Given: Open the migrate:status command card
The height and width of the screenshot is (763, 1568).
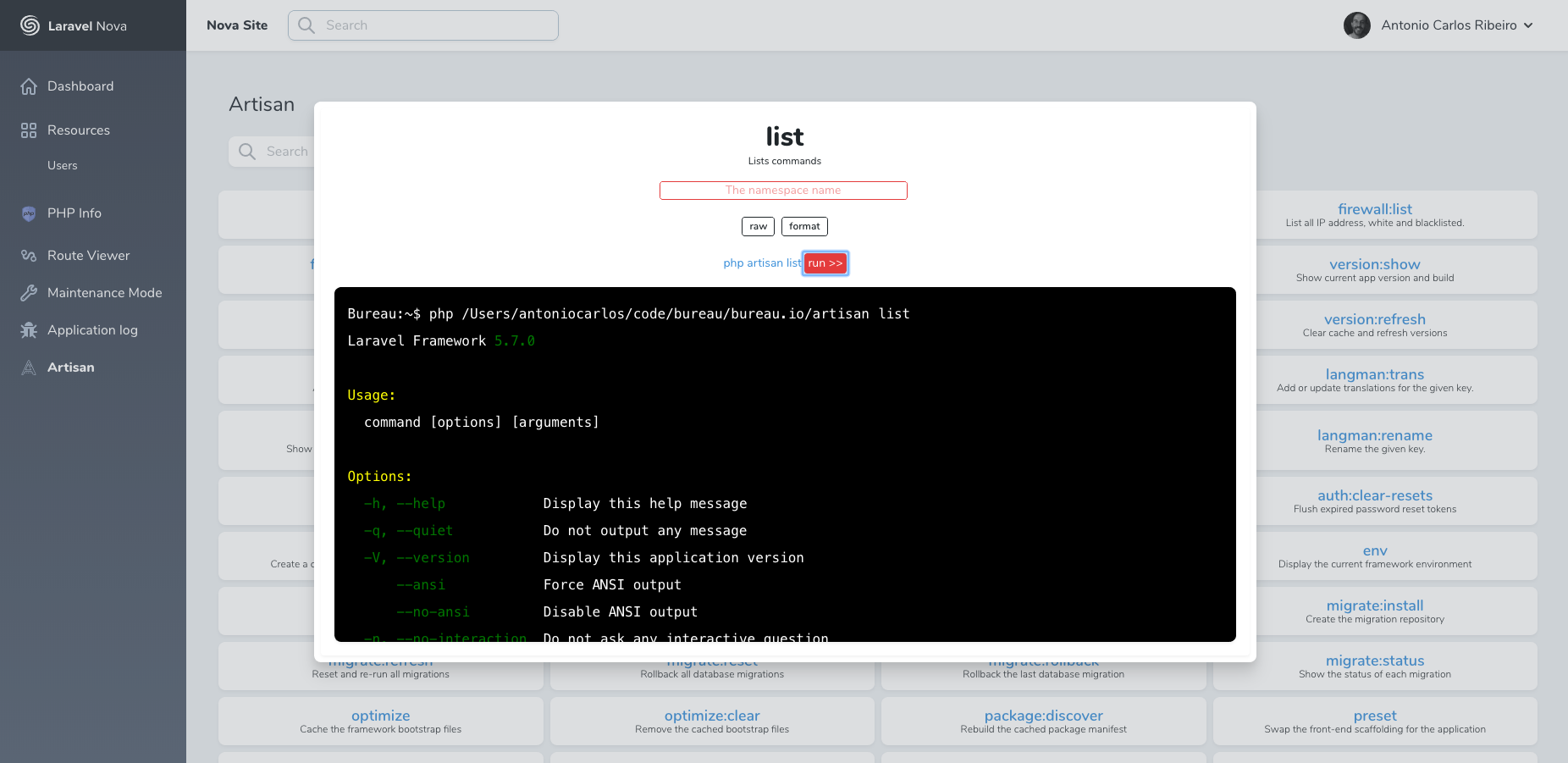Looking at the screenshot, I should point(1375,666).
